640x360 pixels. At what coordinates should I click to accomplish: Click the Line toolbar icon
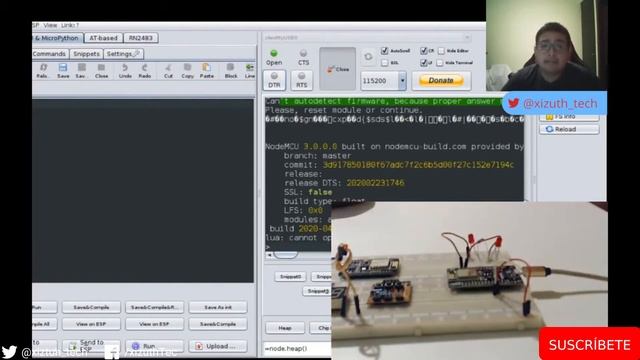pos(249,70)
